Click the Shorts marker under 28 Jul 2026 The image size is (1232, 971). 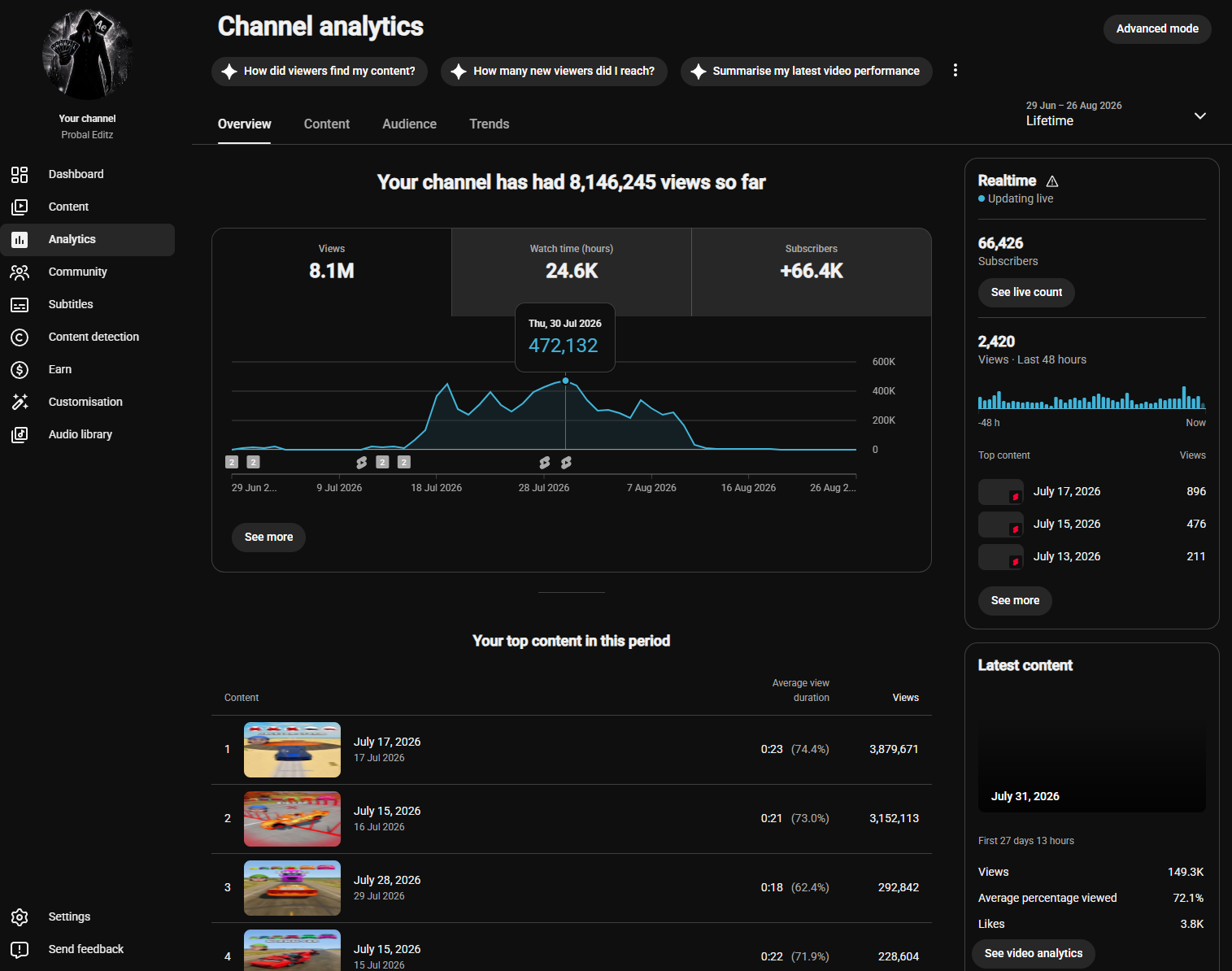[x=545, y=462]
